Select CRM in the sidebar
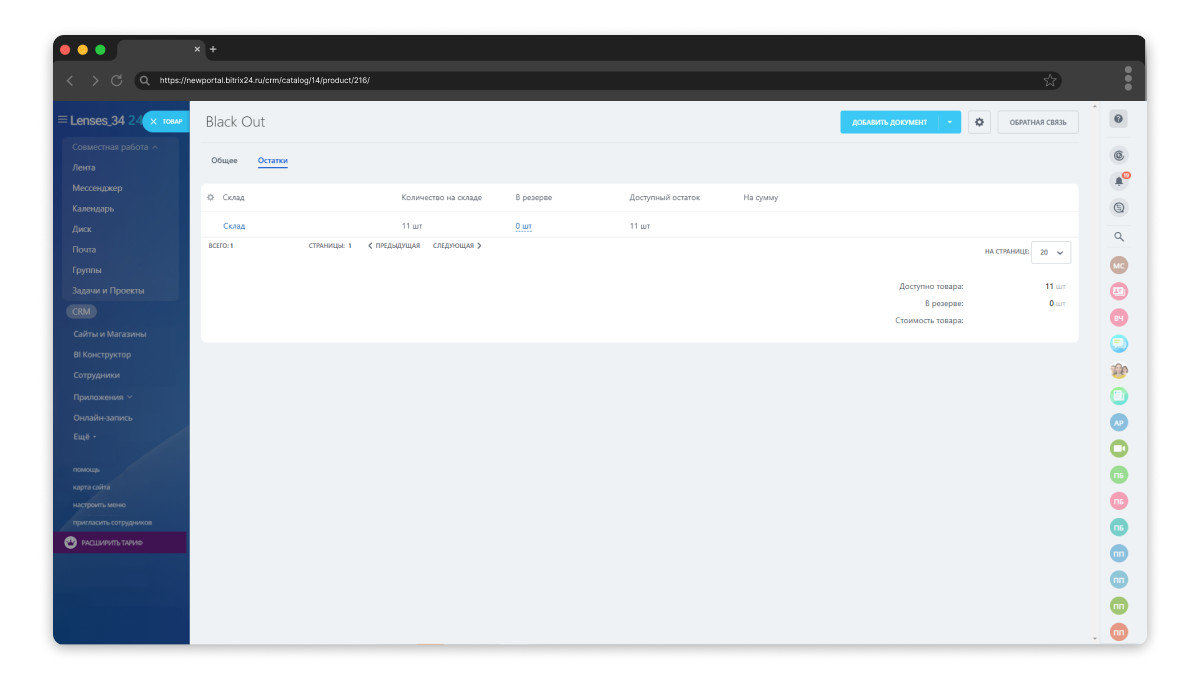 pyautogui.click(x=82, y=312)
